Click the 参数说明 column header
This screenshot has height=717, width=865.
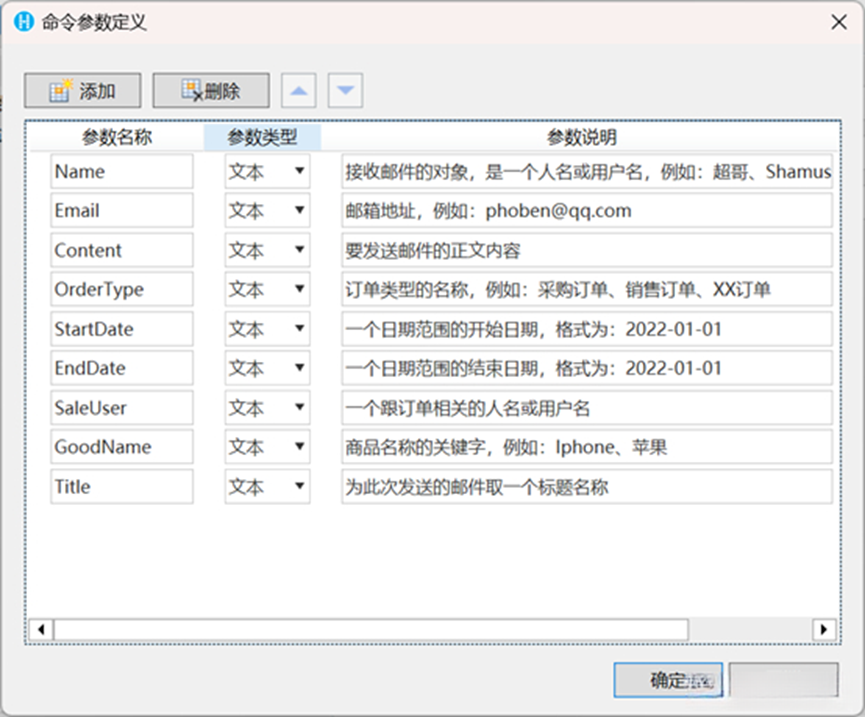pos(581,137)
